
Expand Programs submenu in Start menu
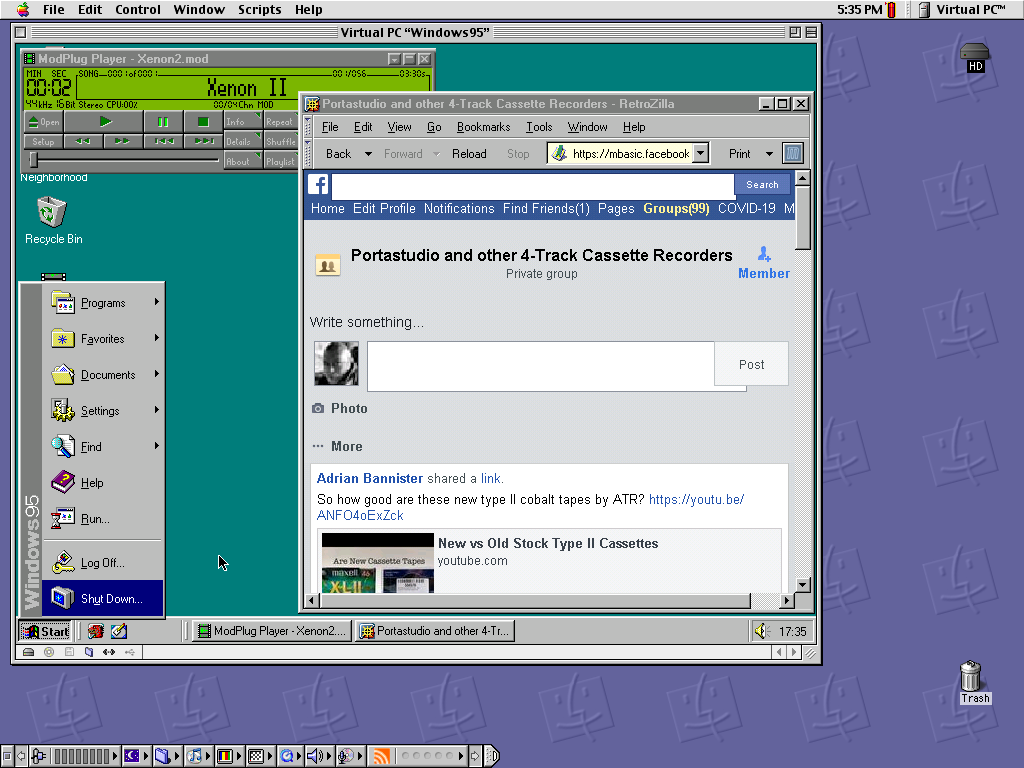[103, 302]
